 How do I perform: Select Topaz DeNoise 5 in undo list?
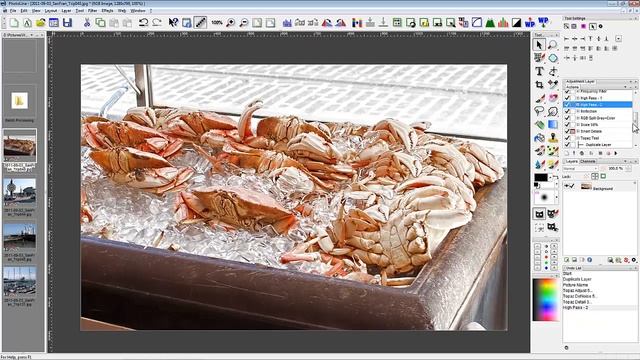click(x=580, y=296)
